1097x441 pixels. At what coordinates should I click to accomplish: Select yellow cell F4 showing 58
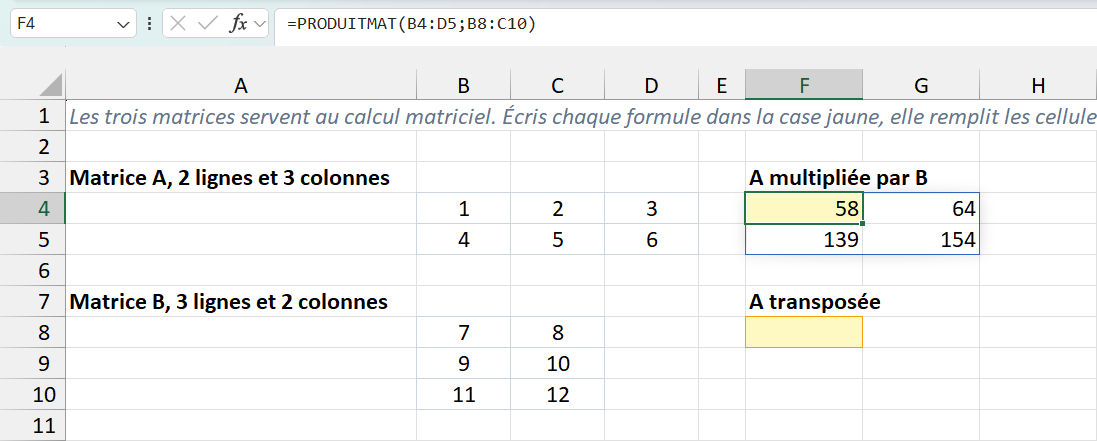804,209
